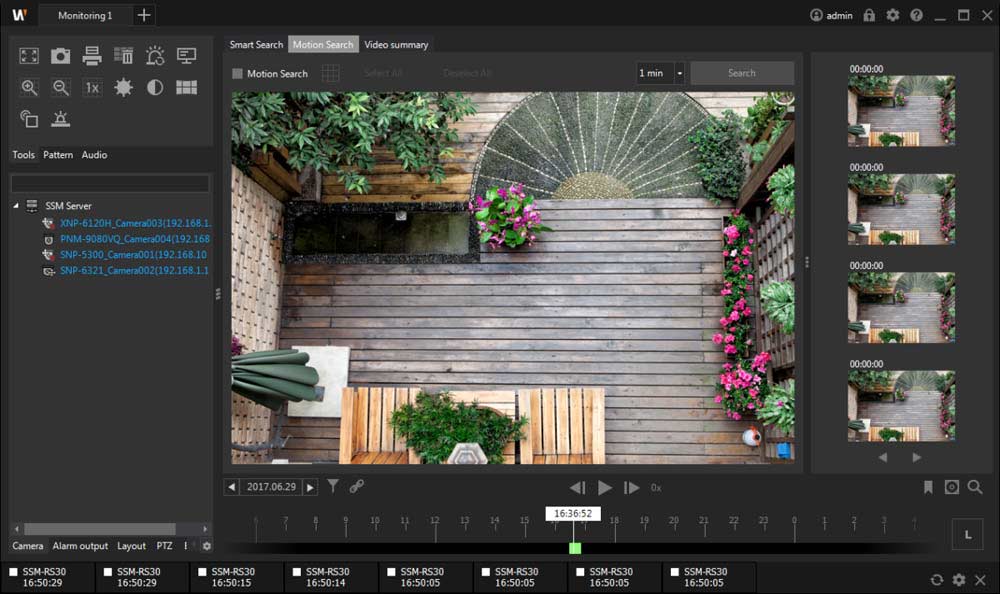Select the zoom out magnifier tool
This screenshot has width=1000, height=594.
[x=61, y=88]
